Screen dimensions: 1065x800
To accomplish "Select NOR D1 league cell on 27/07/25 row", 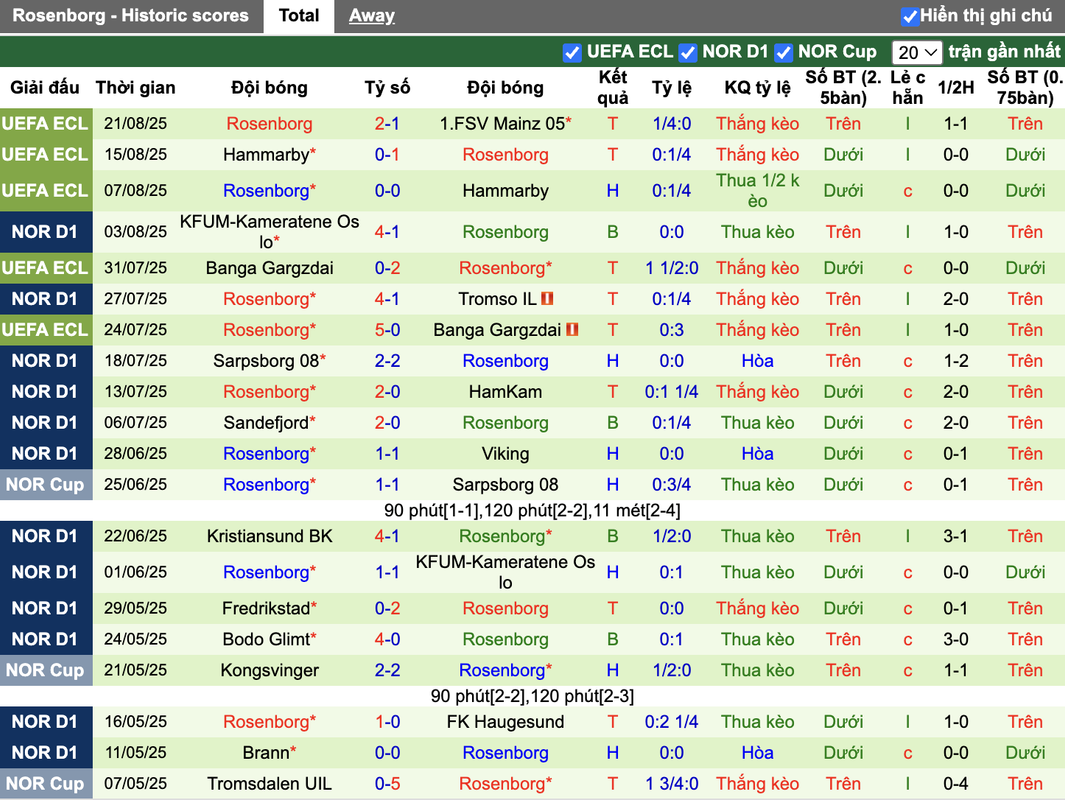I will (x=46, y=299).
